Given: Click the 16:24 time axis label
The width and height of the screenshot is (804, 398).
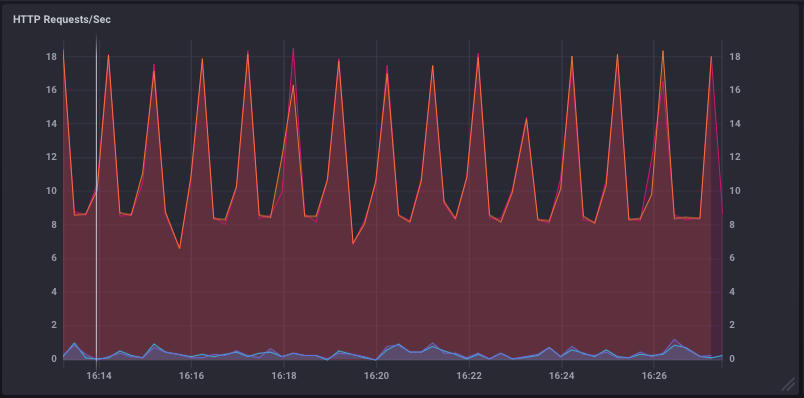Looking at the screenshot, I should coord(561,376).
